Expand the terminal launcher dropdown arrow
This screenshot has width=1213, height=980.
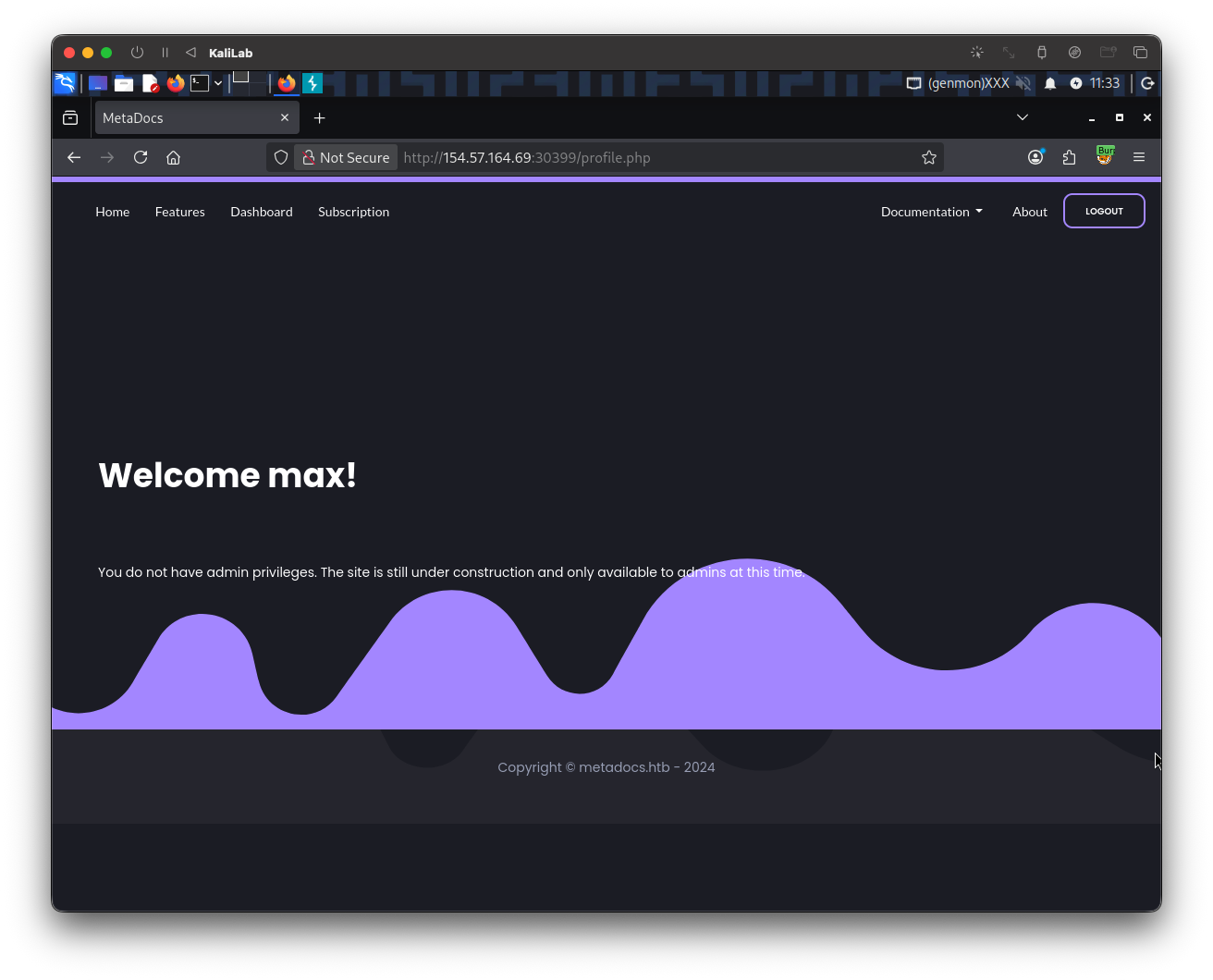click(x=218, y=83)
